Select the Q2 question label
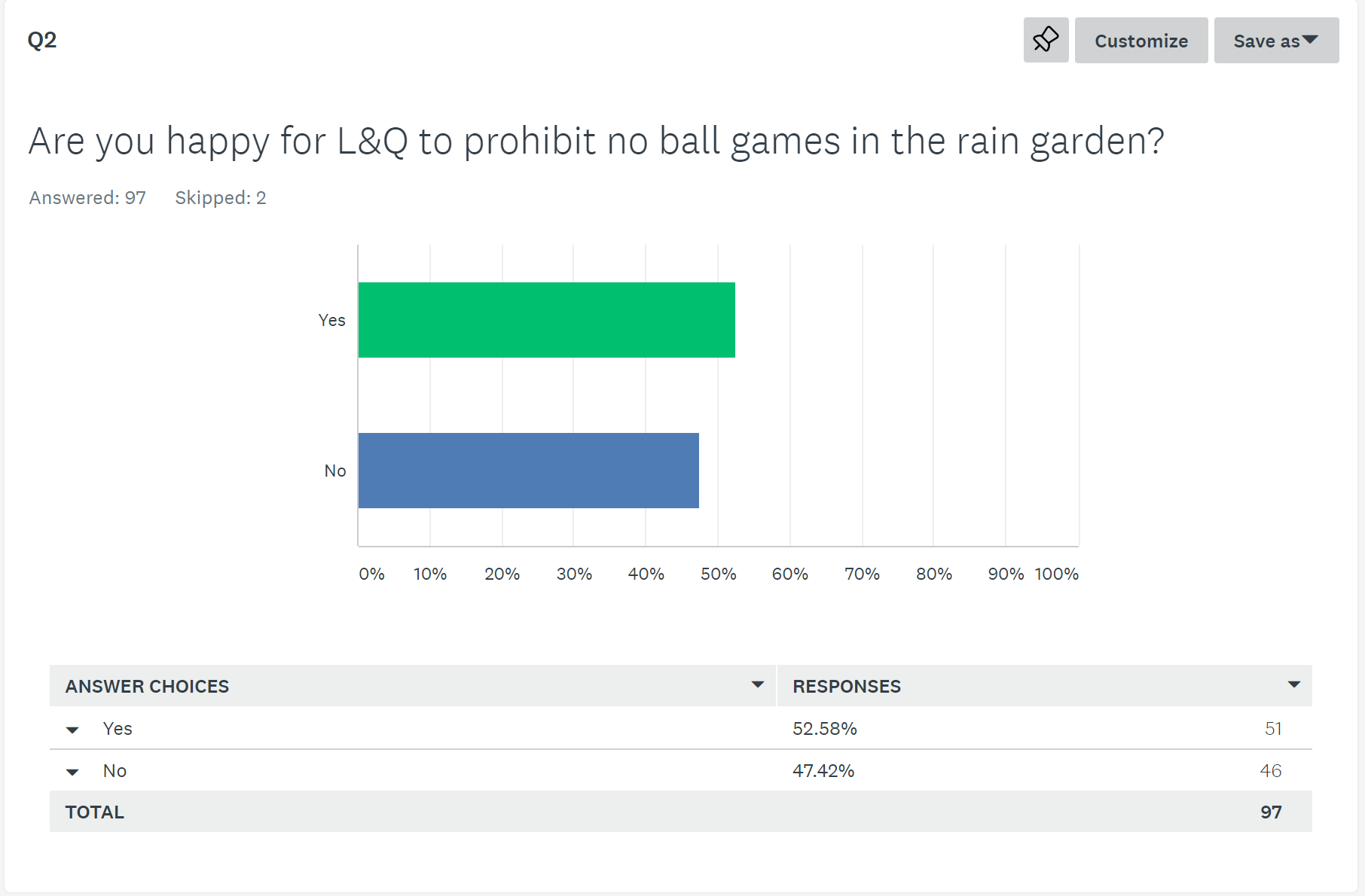Screen dimensions: 1365x896 (x=42, y=40)
